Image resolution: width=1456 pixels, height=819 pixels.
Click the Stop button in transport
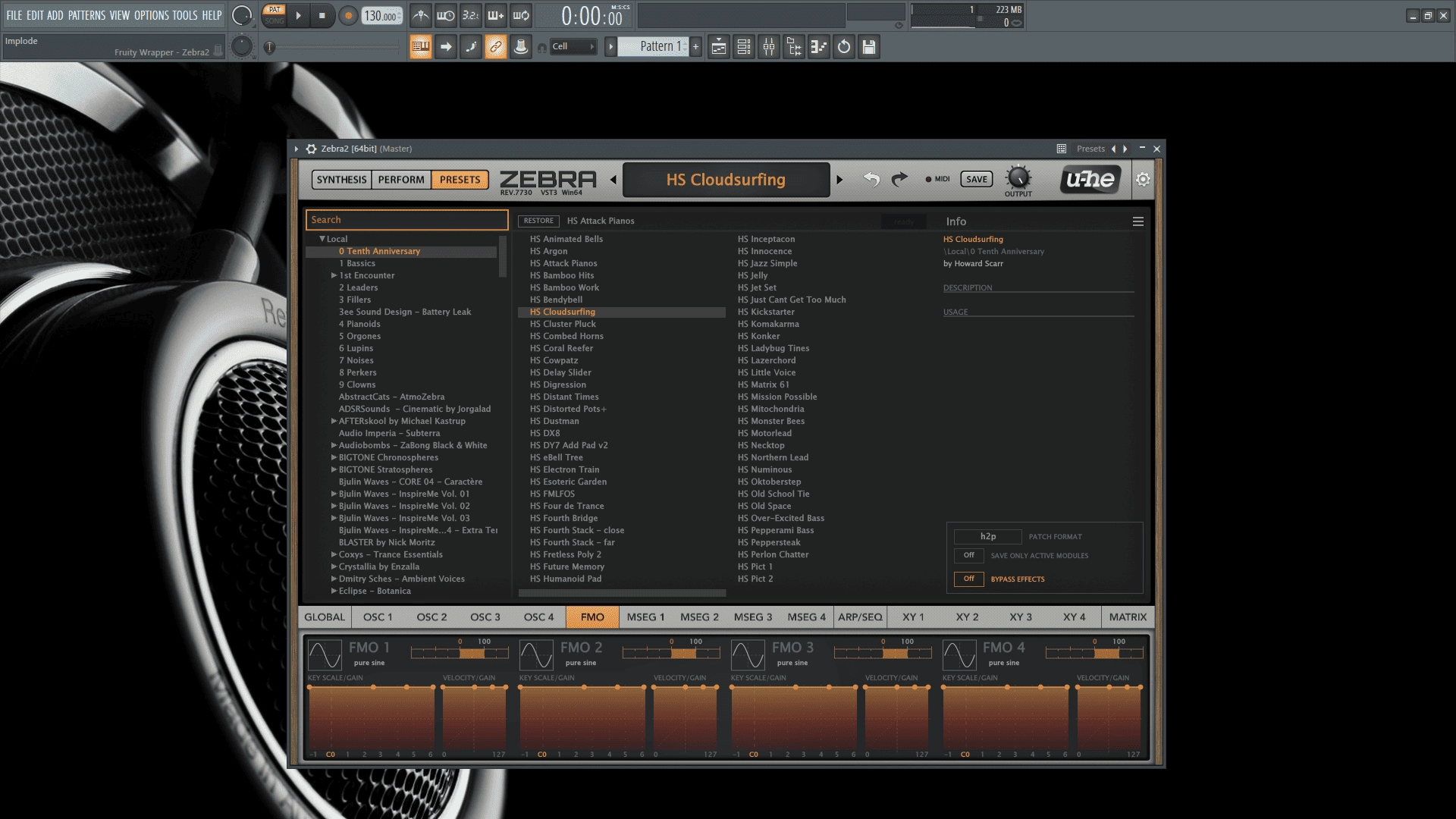(x=322, y=15)
